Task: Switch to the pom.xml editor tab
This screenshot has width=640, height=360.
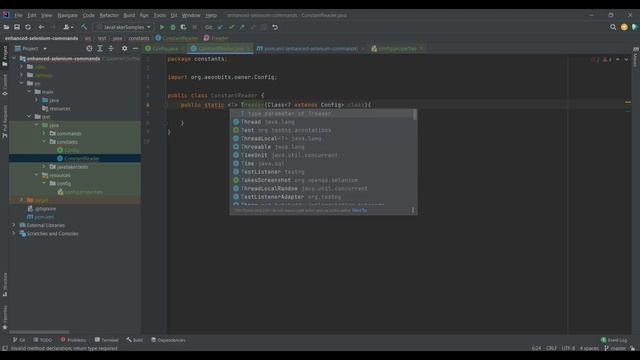Action: [x=310, y=49]
